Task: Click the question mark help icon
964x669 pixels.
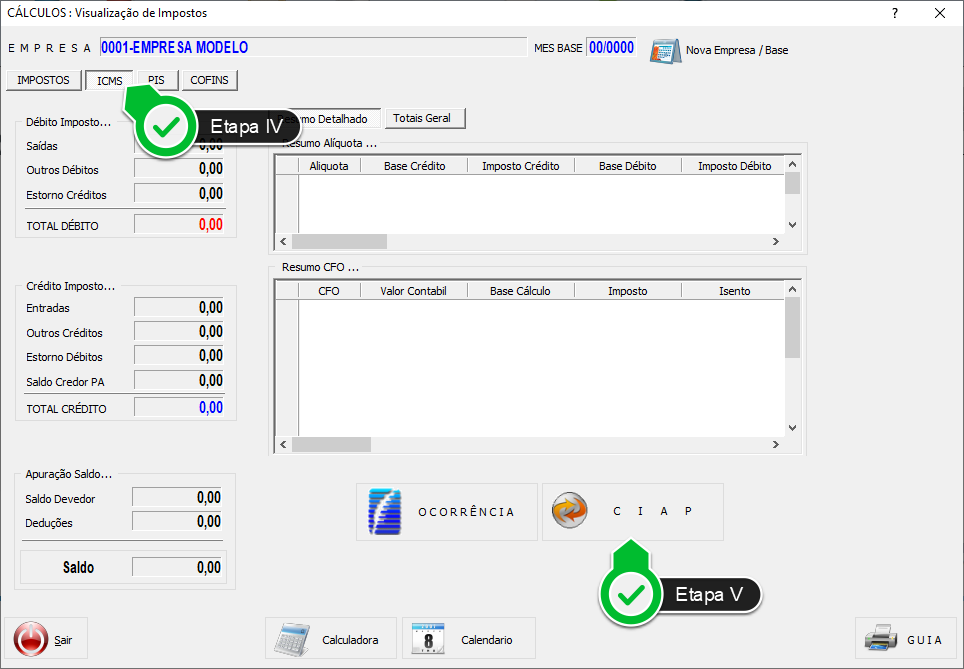Action: (893, 13)
